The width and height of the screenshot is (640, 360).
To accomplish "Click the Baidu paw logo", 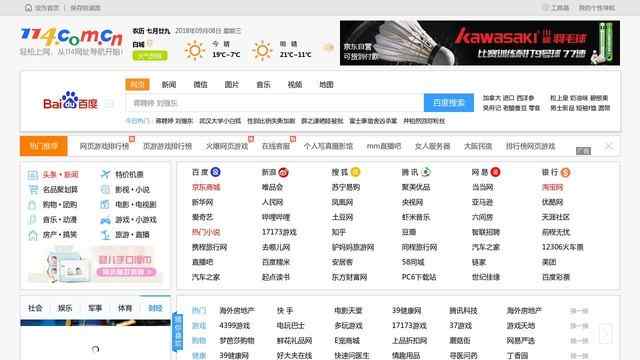I will click(71, 100).
